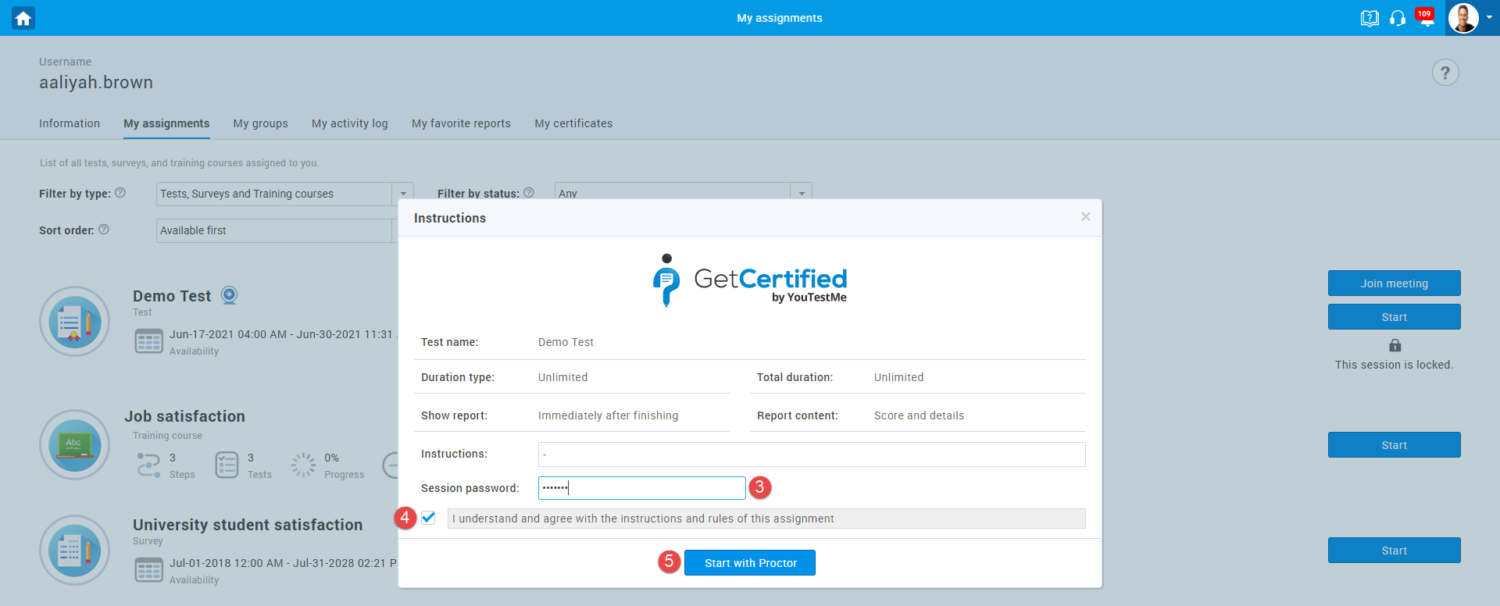
Task: Click the Steps icon under Job satisfaction
Action: tap(148, 464)
